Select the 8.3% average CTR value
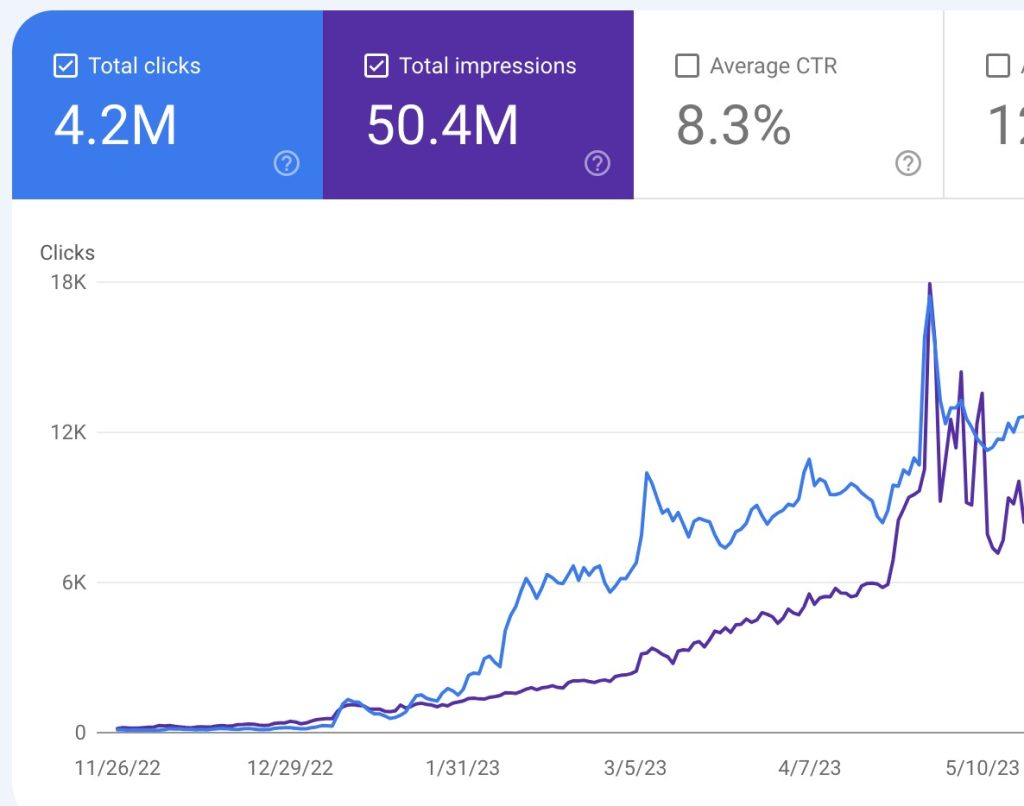The height and width of the screenshot is (806, 1024). (733, 125)
